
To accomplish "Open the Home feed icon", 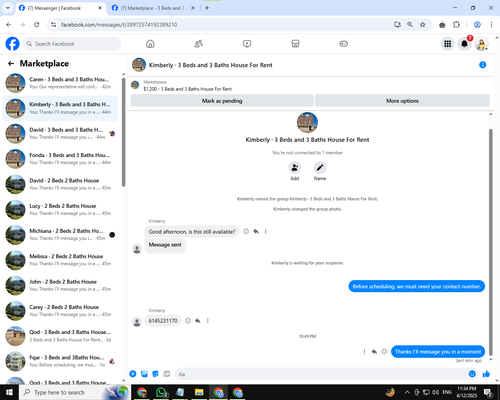I will [150, 44].
